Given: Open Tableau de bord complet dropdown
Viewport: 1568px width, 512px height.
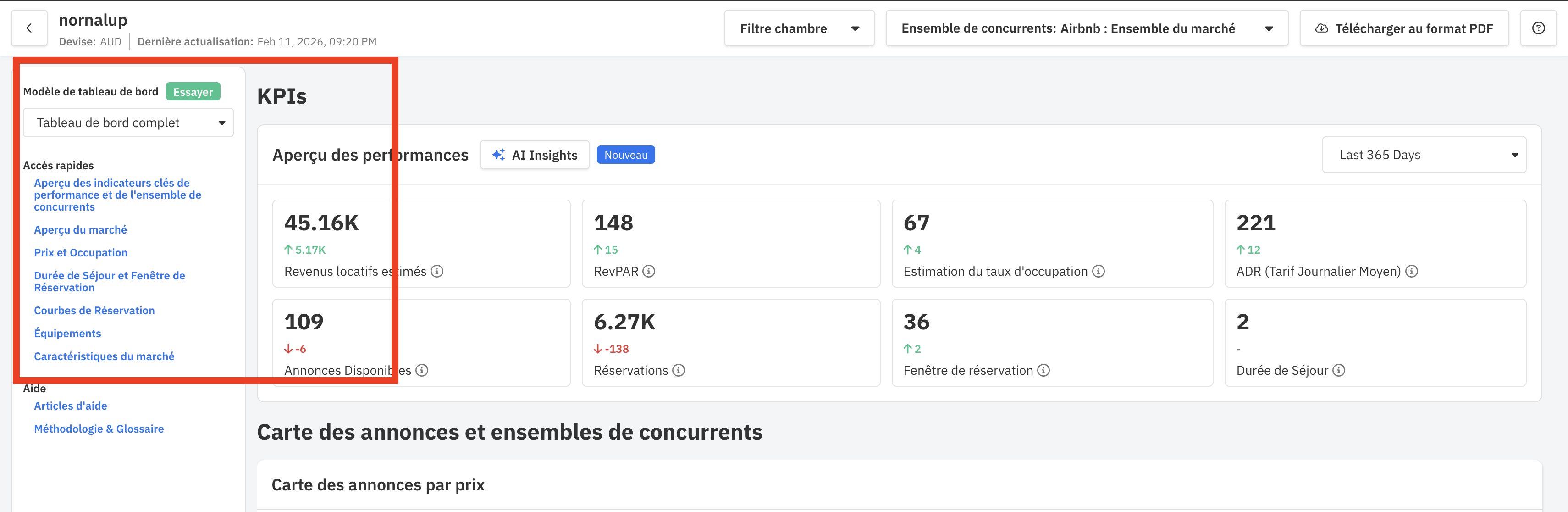Looking at the screenshot, I should 128,123.
